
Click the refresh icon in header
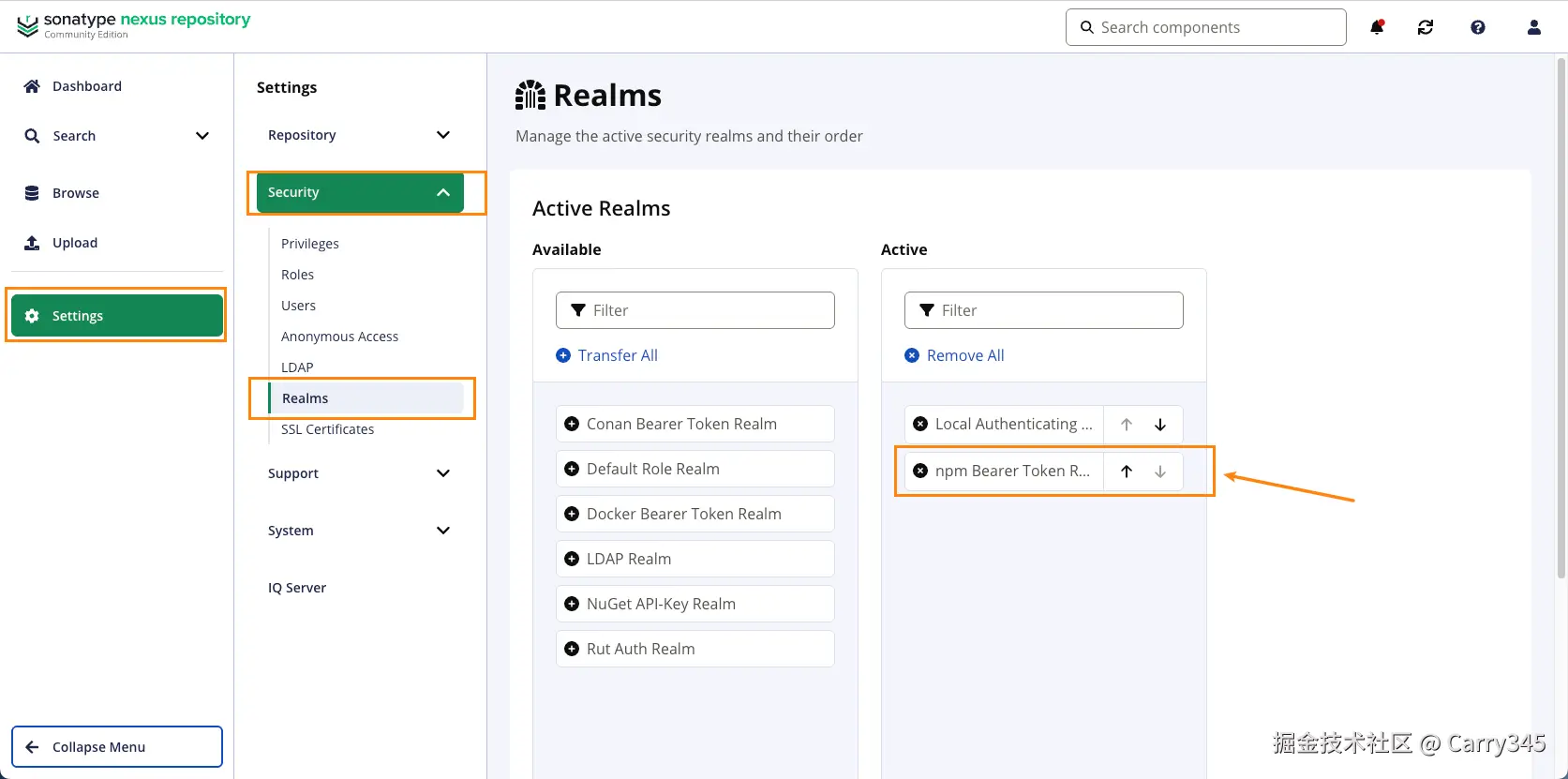tap(1426, 27)
